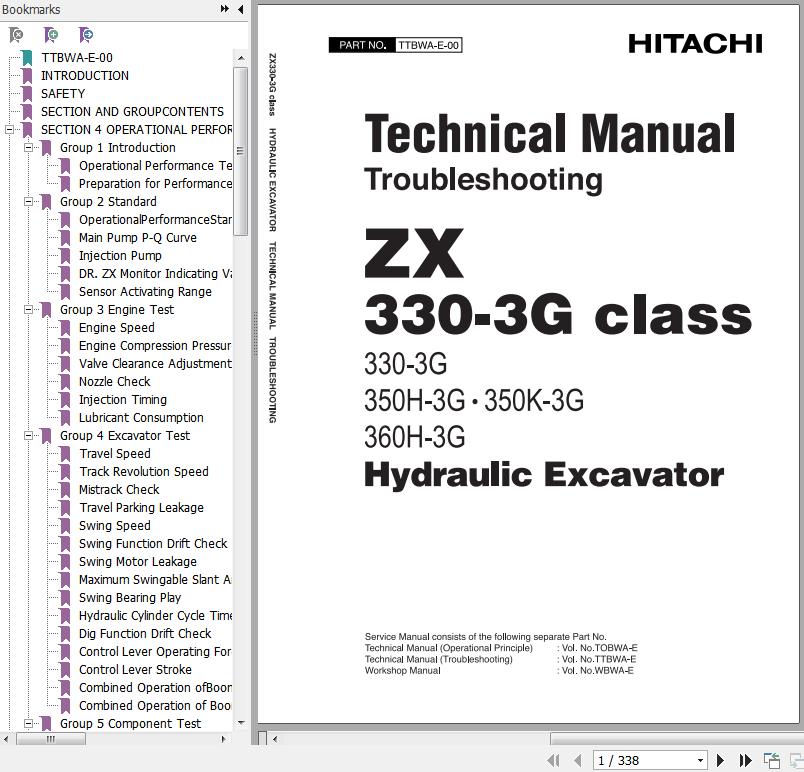Open Maximum Swingable Slant bookmark

[155, 580]
